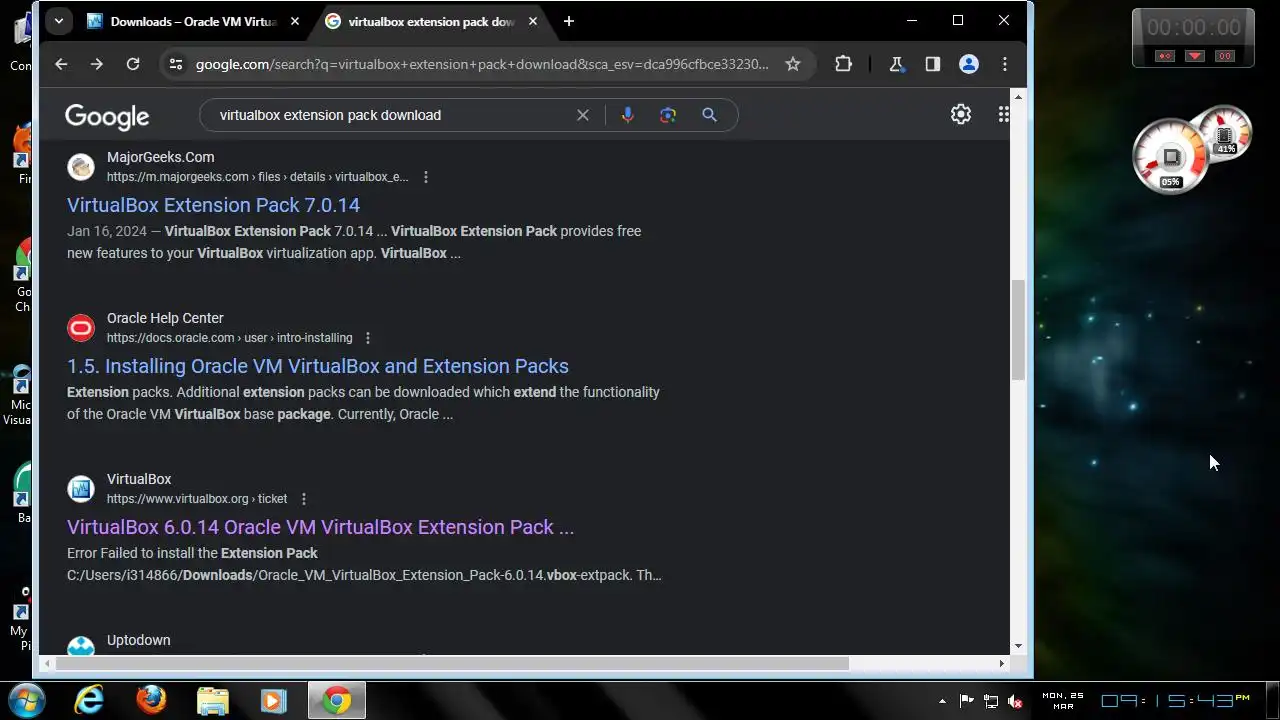Search by image with Google Lens icon
Image resolution: width=1280 pixels, height=720 pixels.
coord(668,115)
